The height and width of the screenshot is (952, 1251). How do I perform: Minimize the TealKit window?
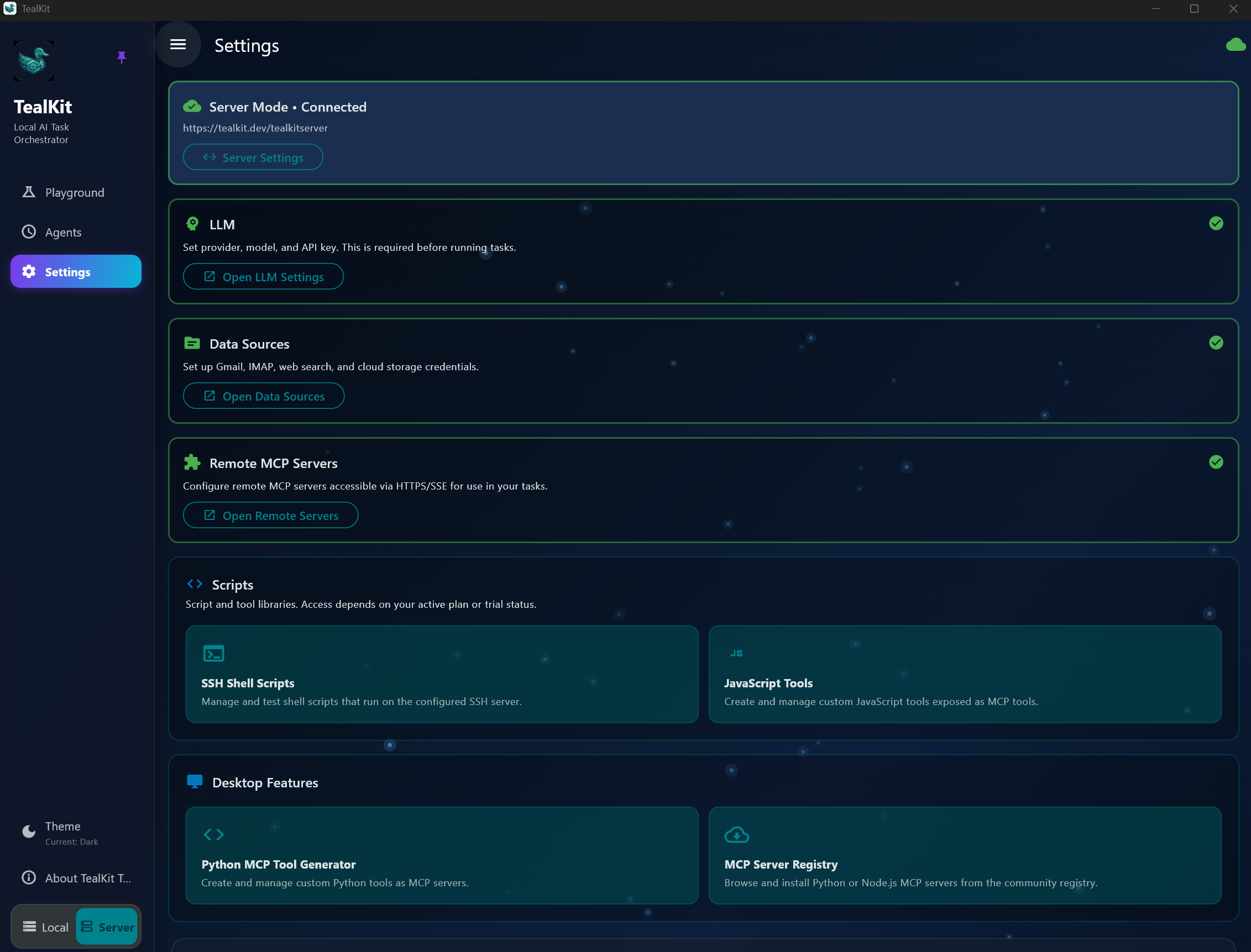pos(1156,8)
